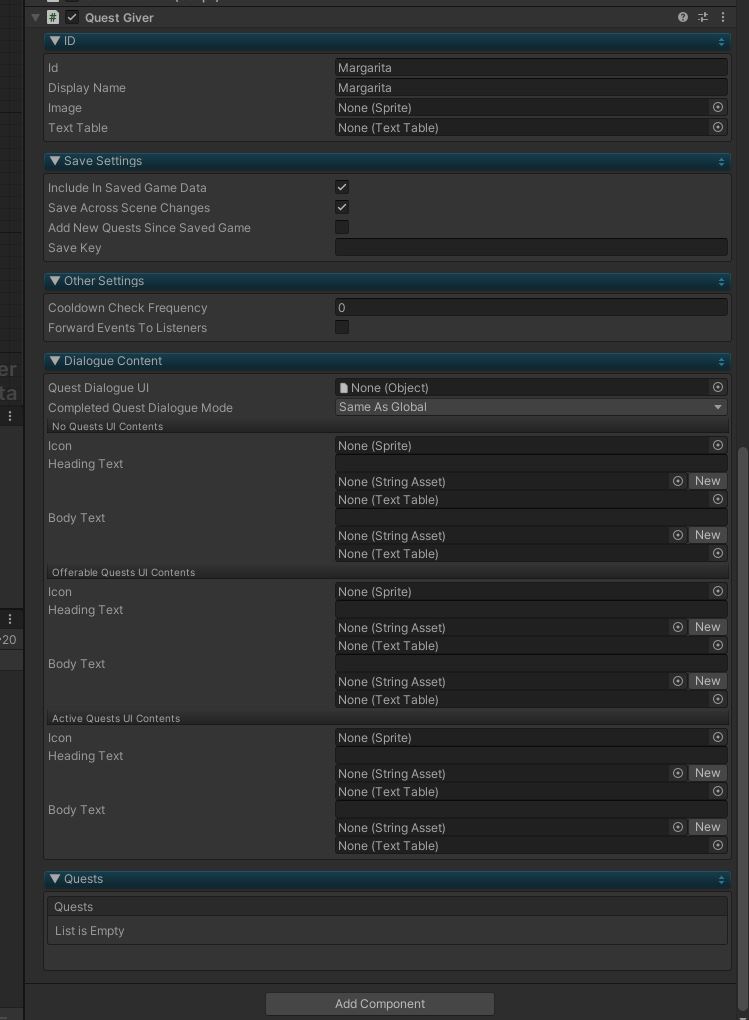Click the Save Key input field

[531, 247]
